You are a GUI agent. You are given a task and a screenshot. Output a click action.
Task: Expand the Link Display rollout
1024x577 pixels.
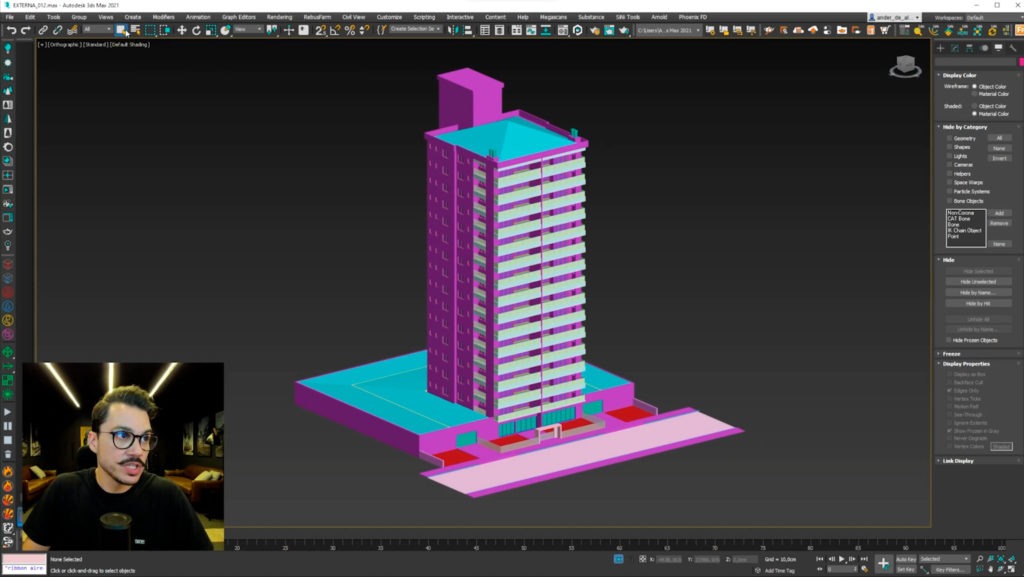(957, 461)
